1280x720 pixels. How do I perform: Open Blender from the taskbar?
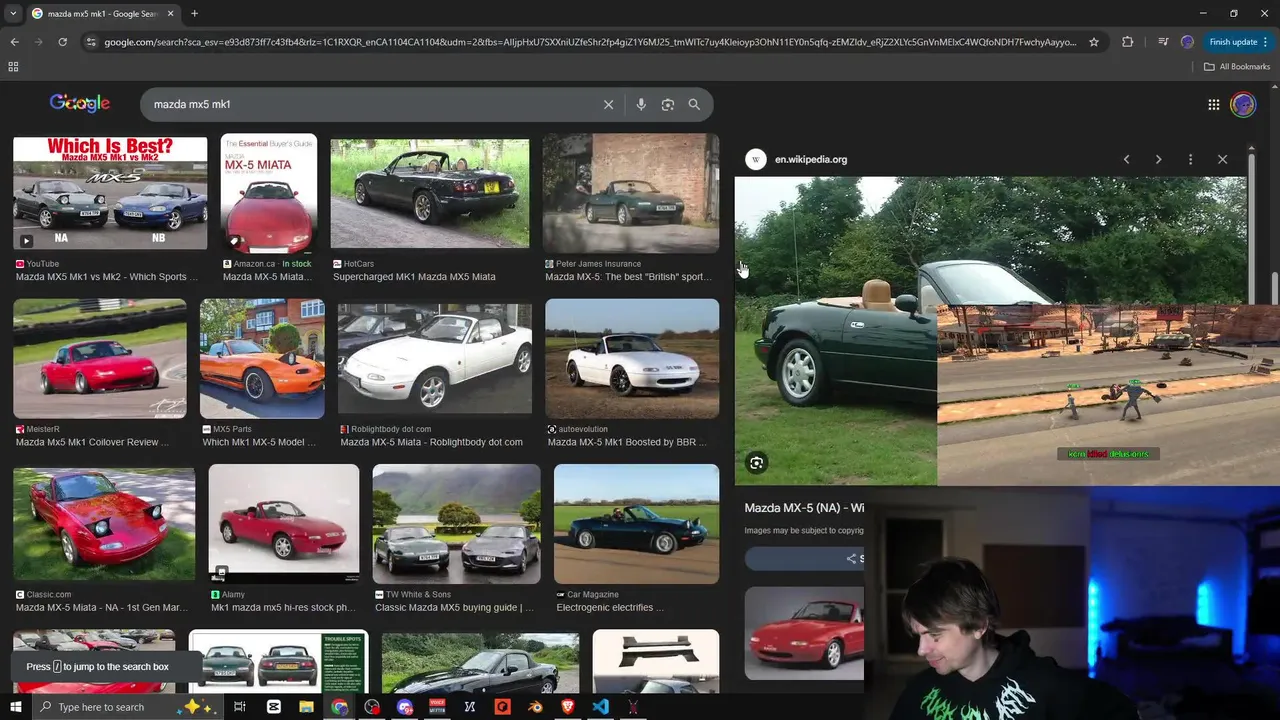click(x=535, y=707)
